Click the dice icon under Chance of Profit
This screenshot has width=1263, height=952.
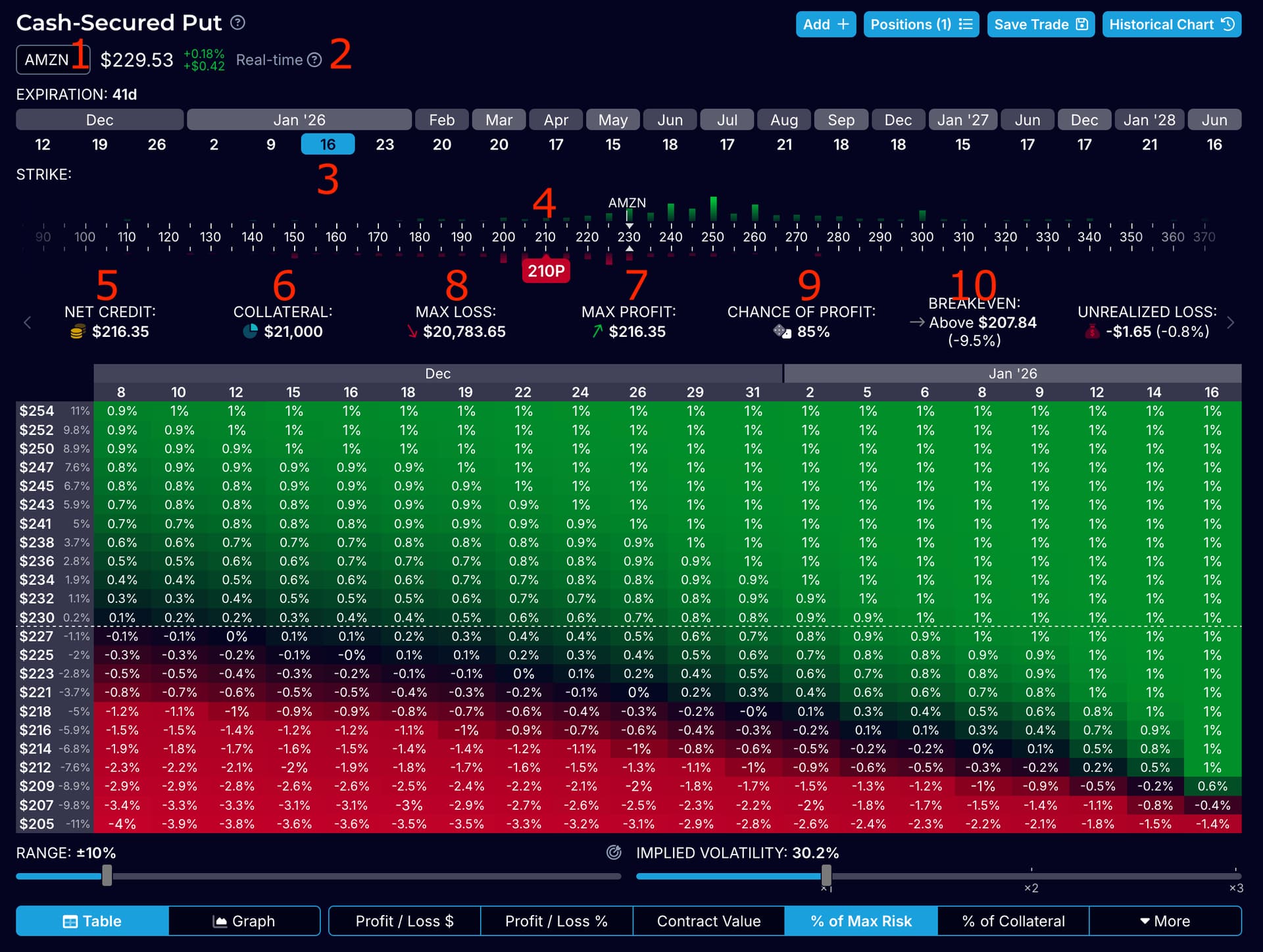pos(781,332)
